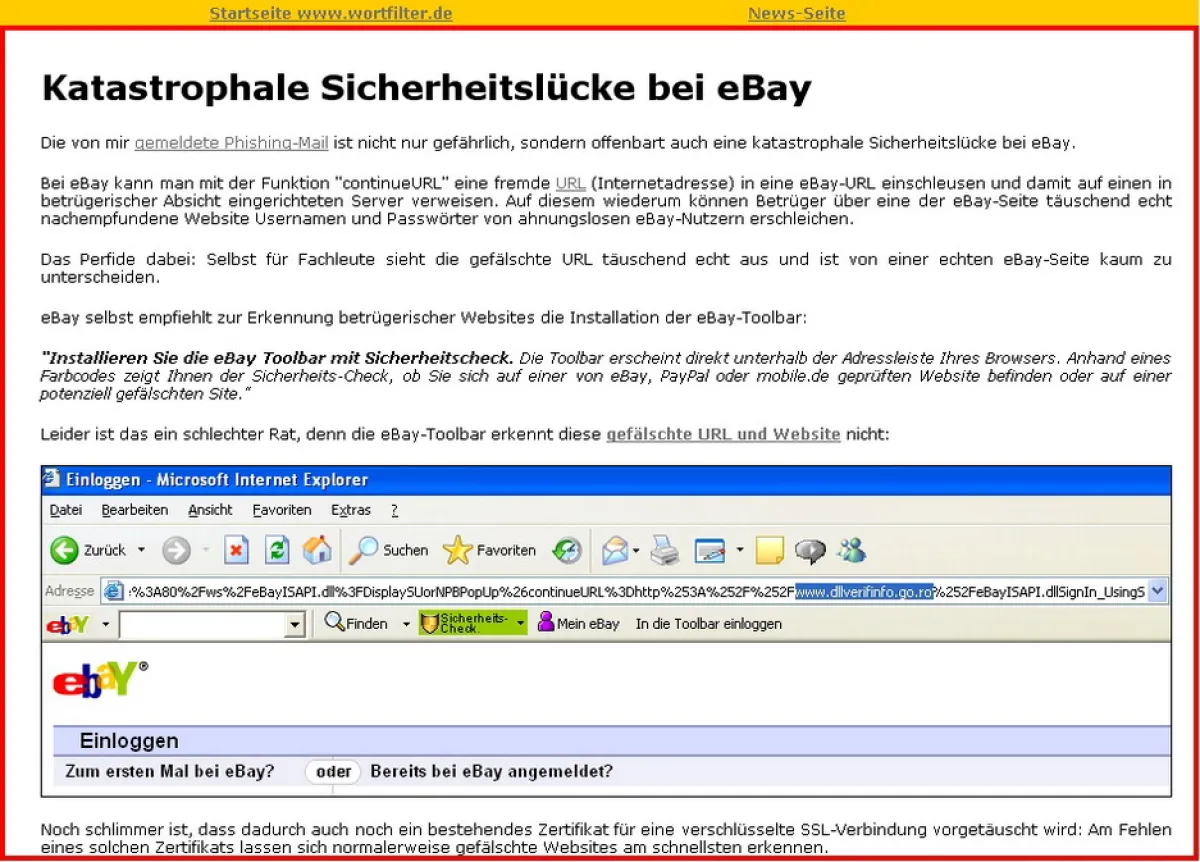
Task: Click the red X stop loading icon
Action: click(236, 550)
